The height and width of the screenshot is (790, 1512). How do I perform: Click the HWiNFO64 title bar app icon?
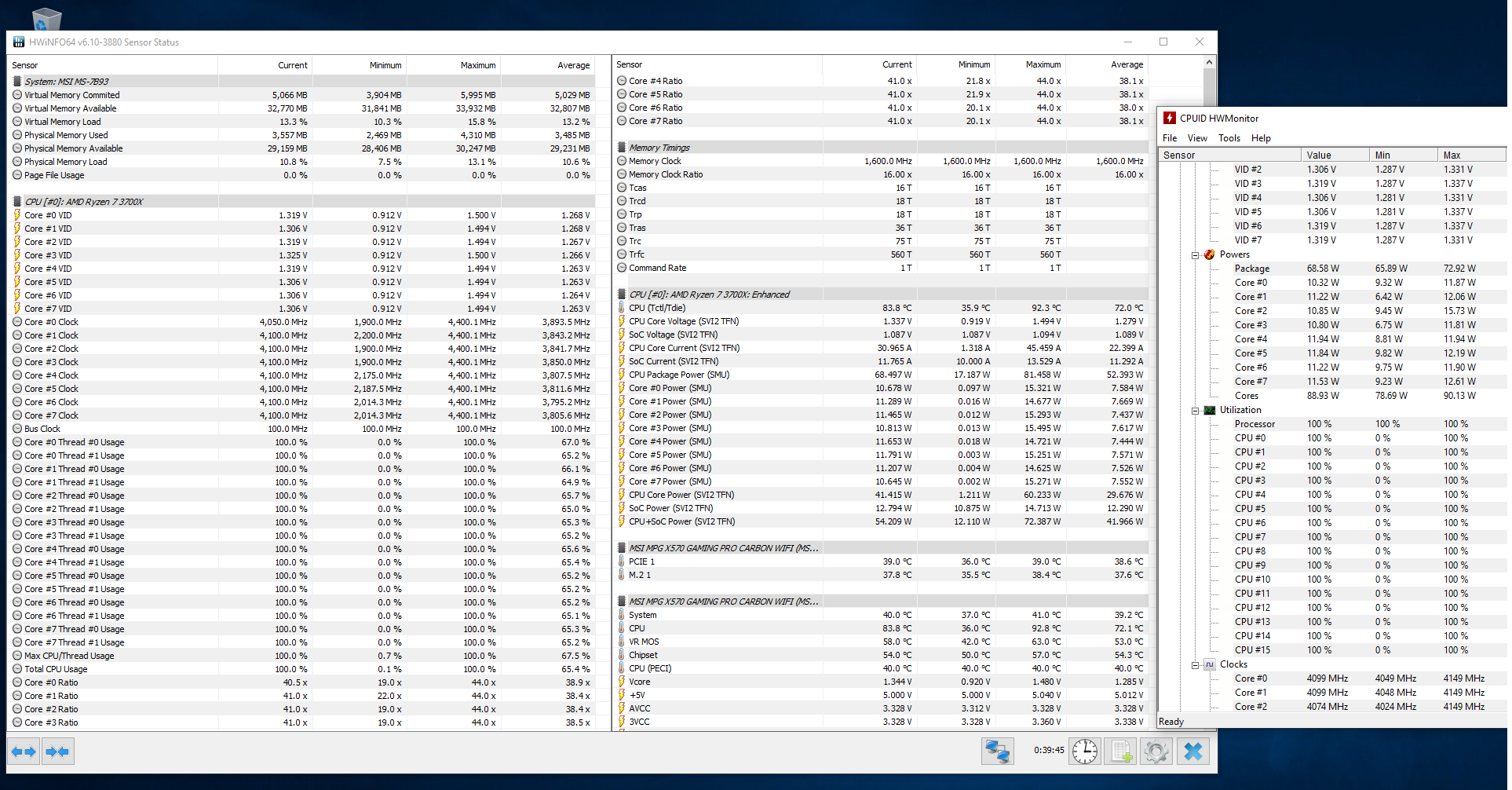tap(19, 42)
